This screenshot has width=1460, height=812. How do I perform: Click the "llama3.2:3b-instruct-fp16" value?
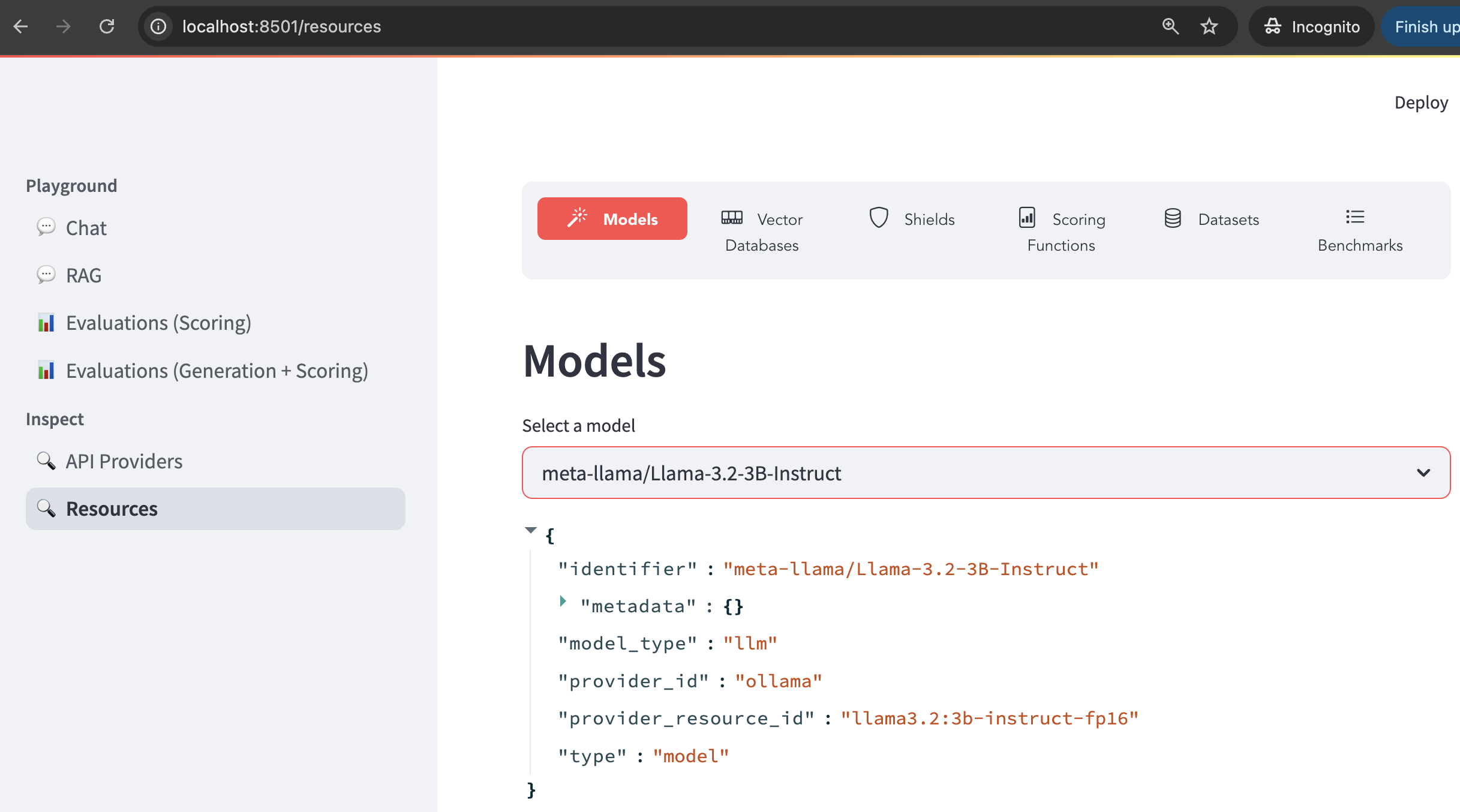pos(990,718)
